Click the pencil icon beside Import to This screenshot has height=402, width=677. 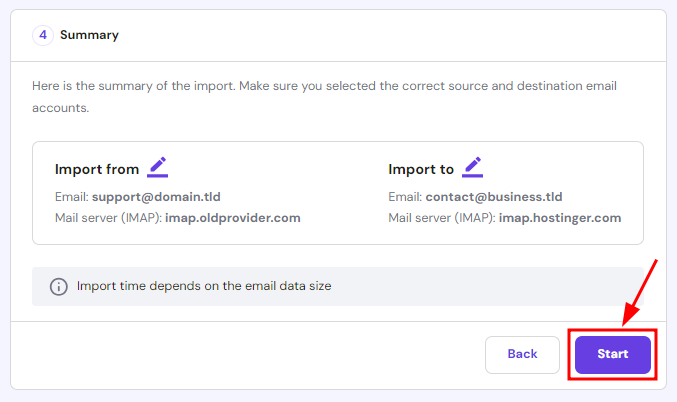point(473,167)
